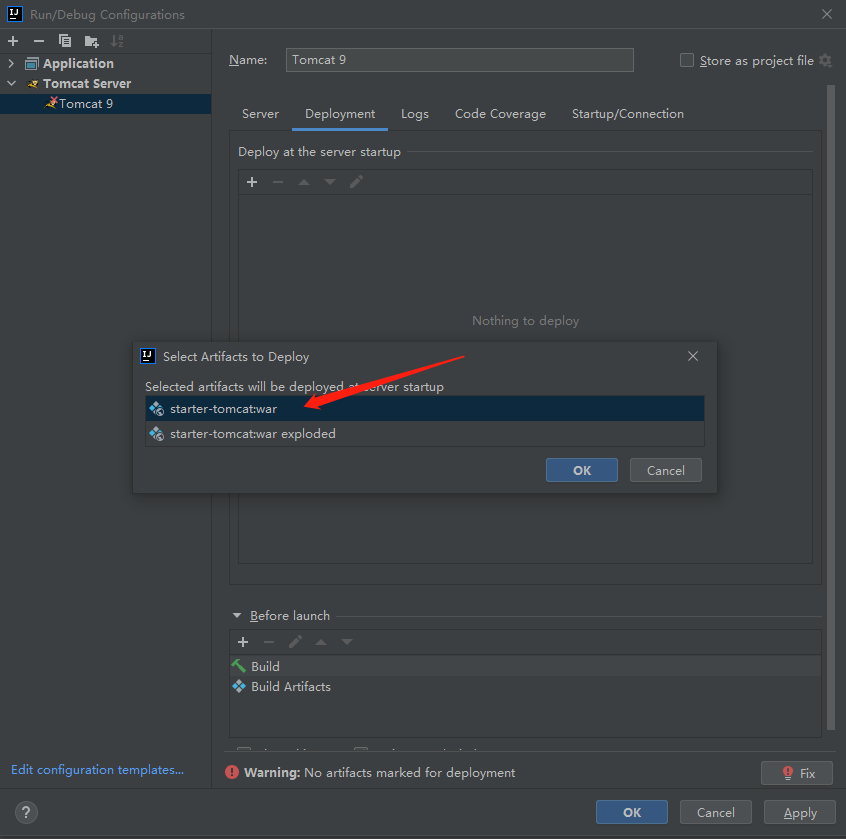Remove the selected Before launch task
The height and width of the screenshot is (839, 846).
point(269,642)
